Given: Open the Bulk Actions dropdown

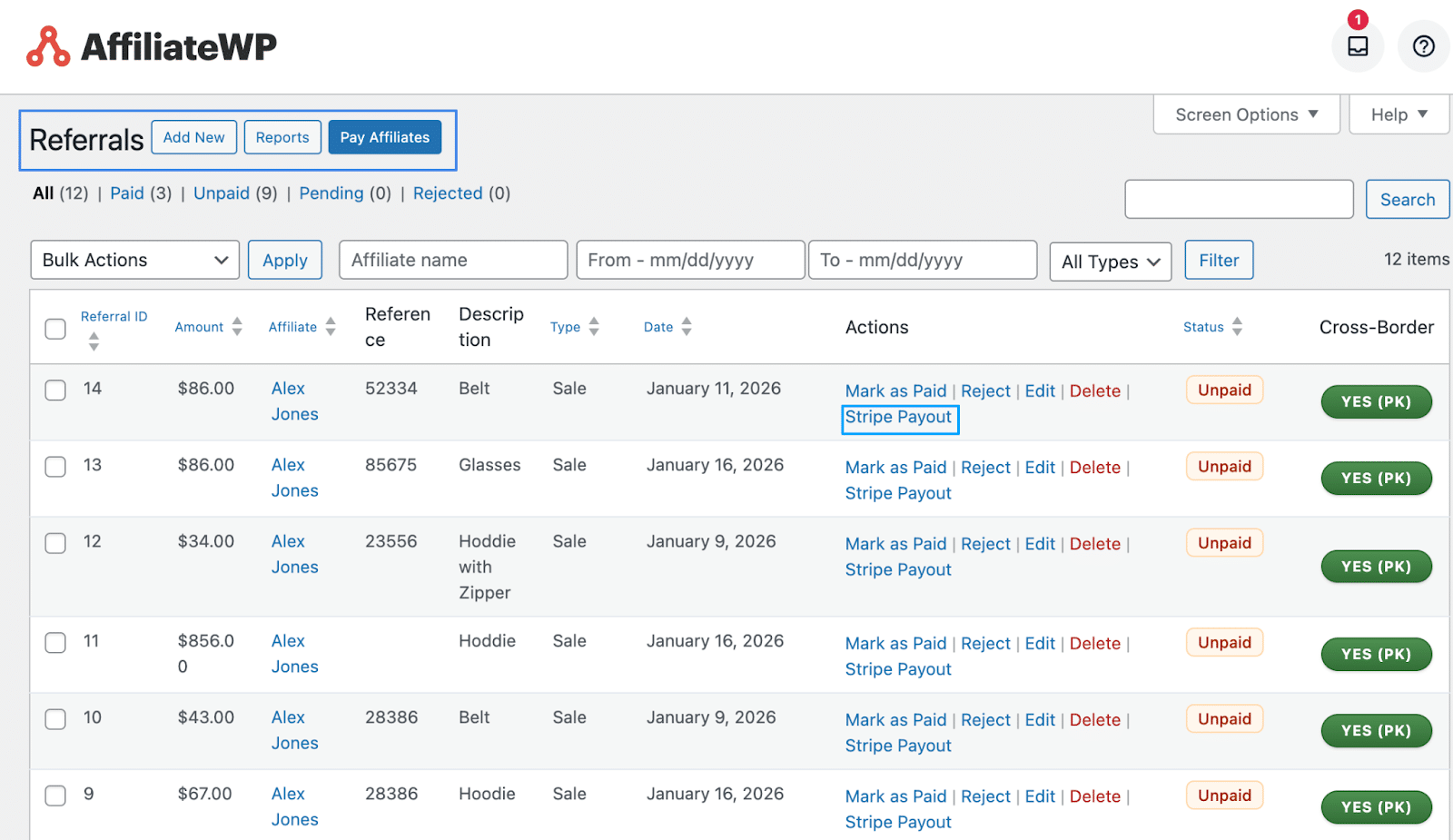Looking at the screenshot, I should (134, 260).
